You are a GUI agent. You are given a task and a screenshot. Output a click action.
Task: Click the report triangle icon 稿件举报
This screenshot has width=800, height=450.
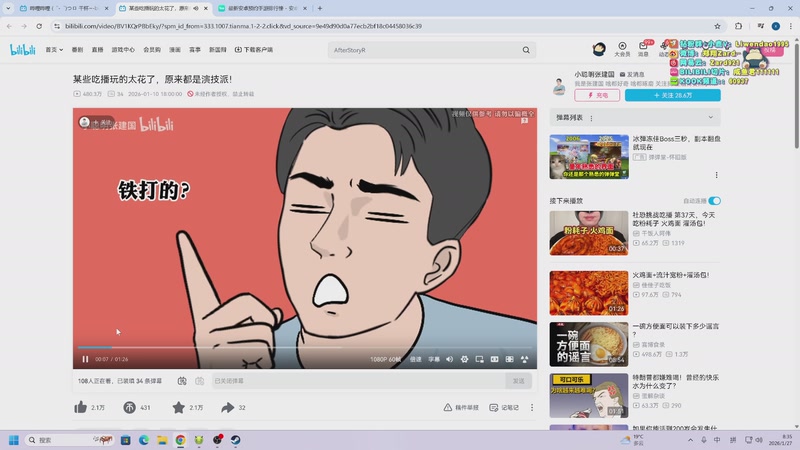coord(447,407)
